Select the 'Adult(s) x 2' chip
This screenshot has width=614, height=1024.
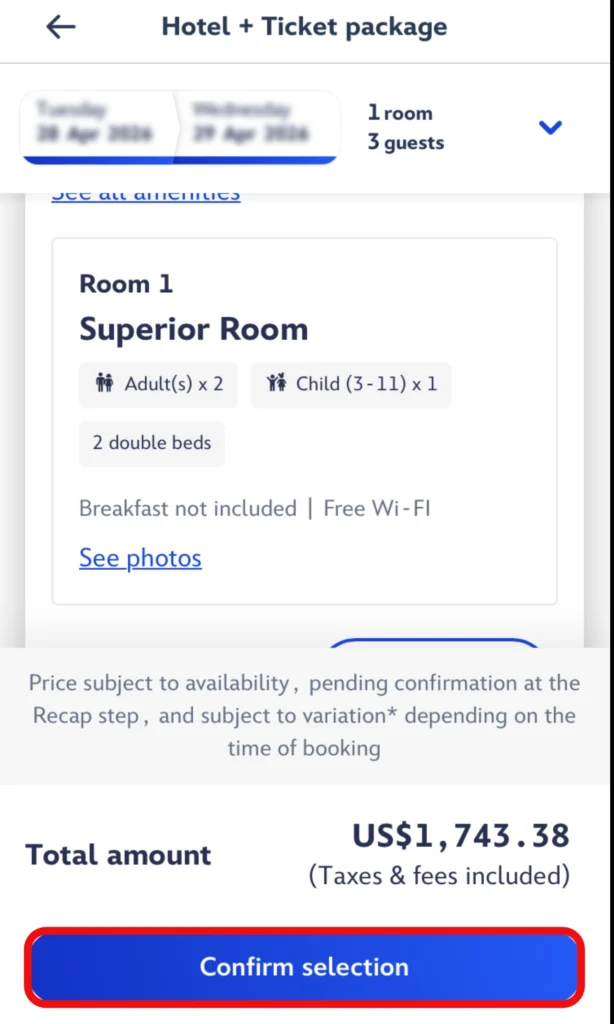[x=159, y=384]
